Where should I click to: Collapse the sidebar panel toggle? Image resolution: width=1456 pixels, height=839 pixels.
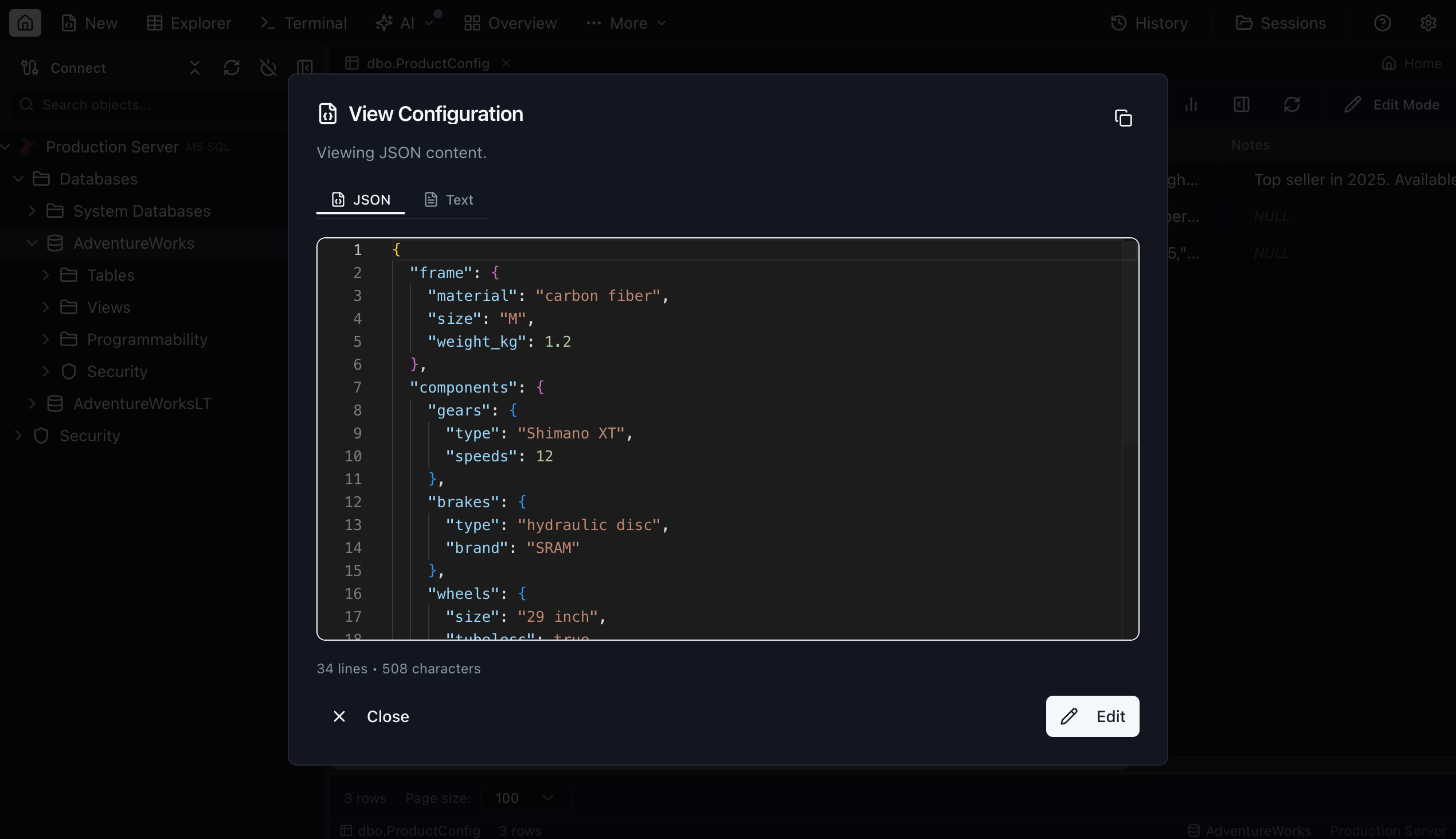coord(304,68)
